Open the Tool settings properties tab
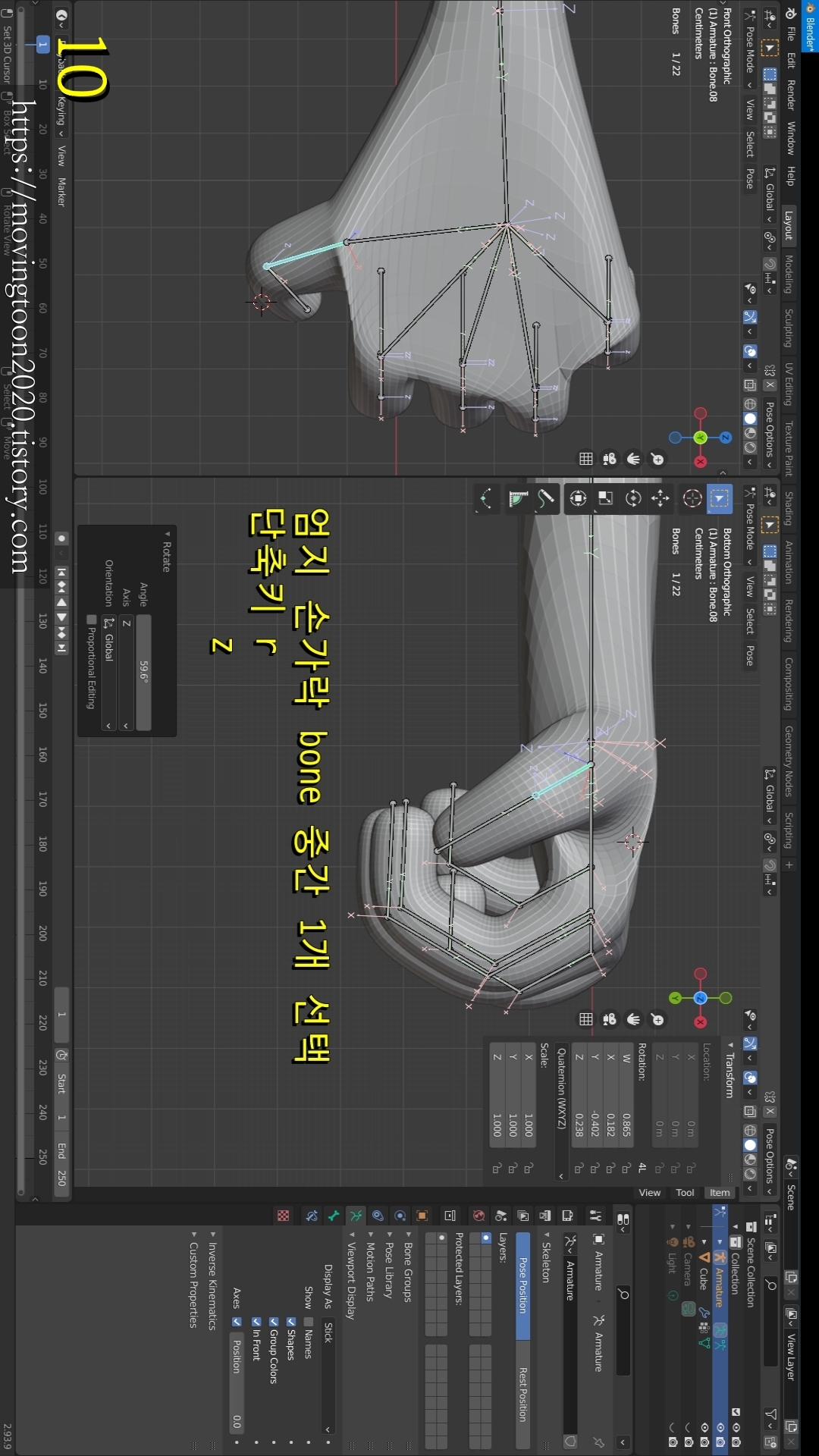 [595, 1216]
